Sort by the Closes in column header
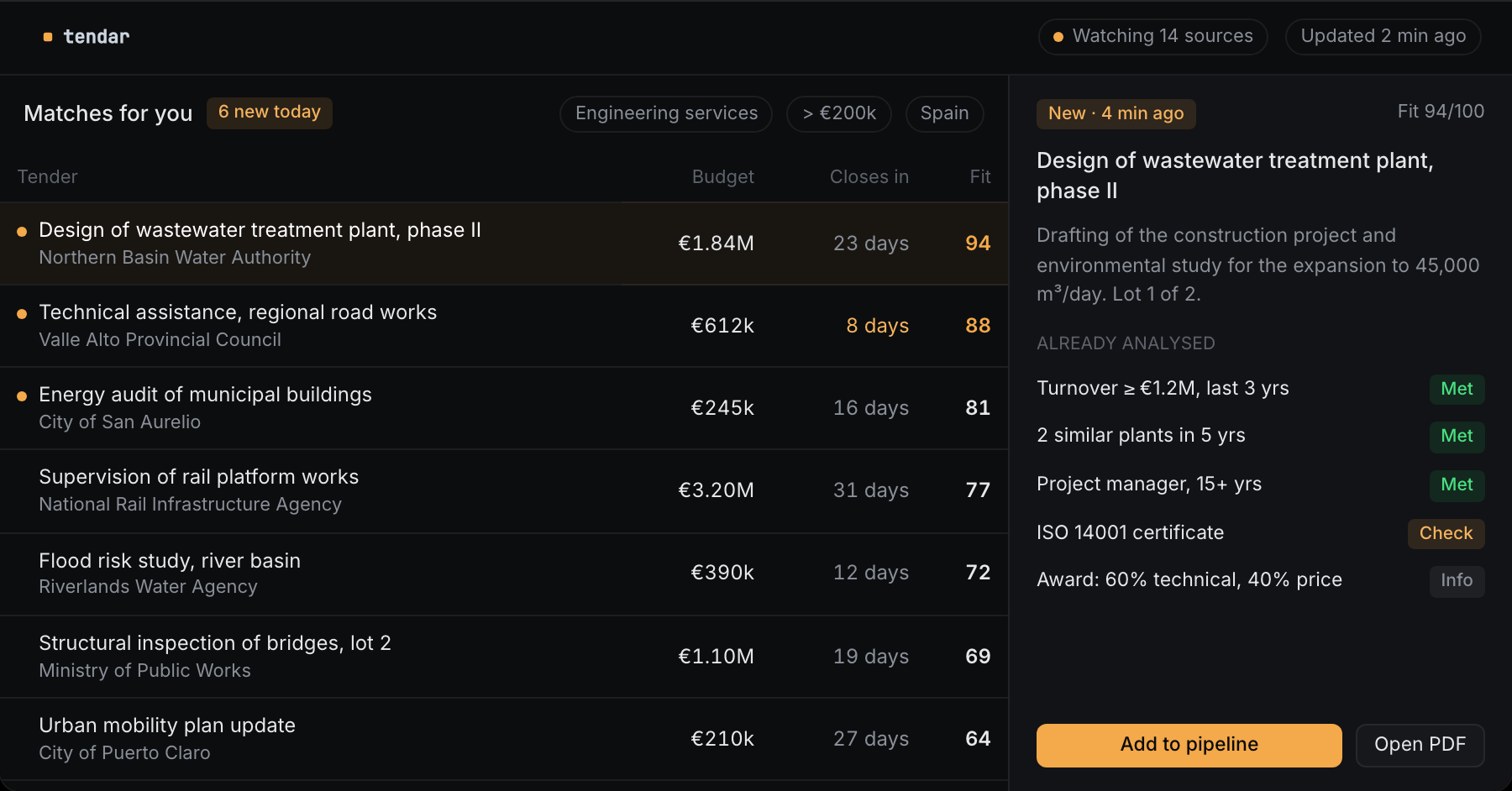The image size is (1512, 791). tap(869, 177)
